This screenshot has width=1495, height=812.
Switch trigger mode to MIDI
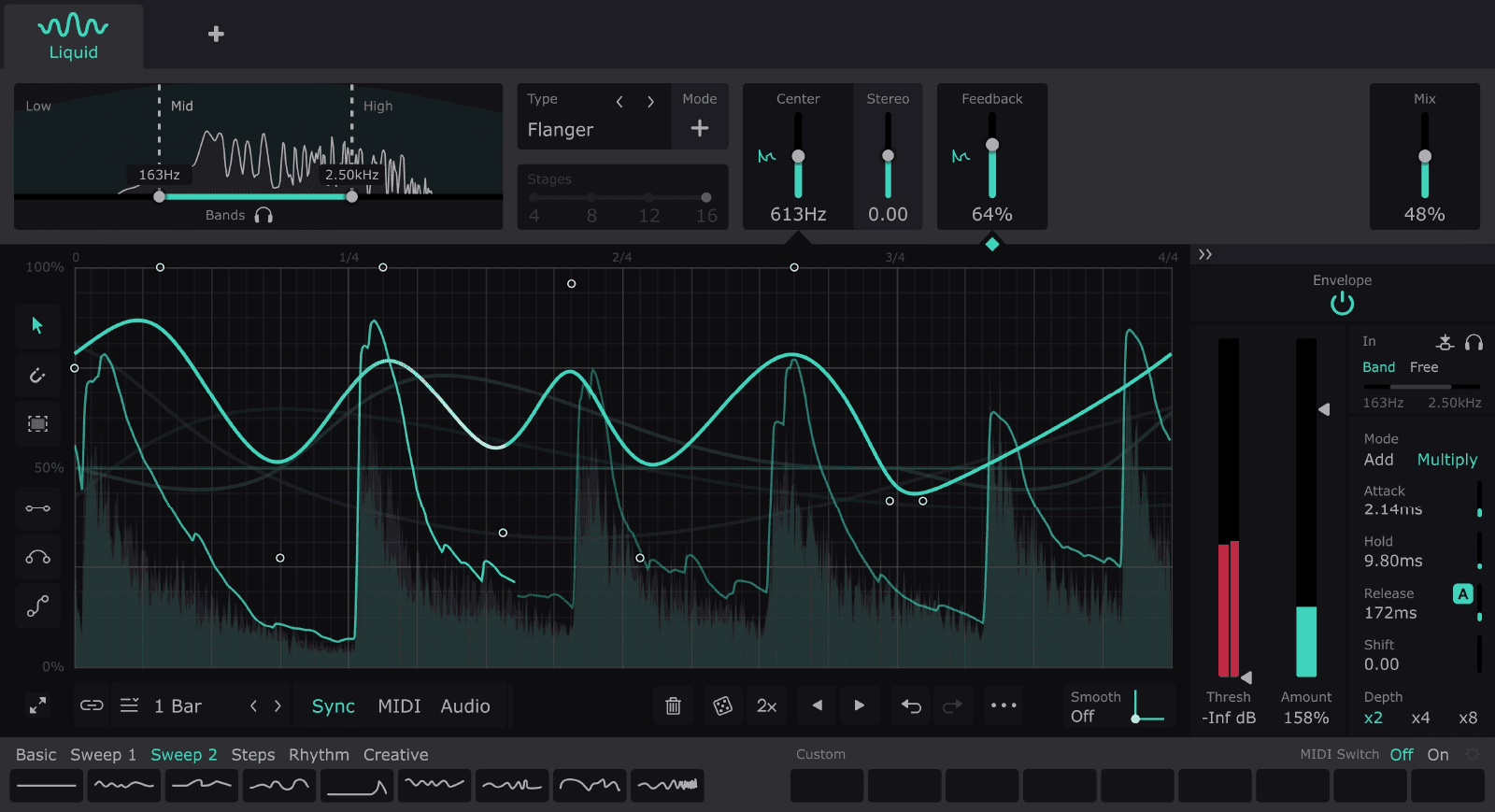pos(399,706)
